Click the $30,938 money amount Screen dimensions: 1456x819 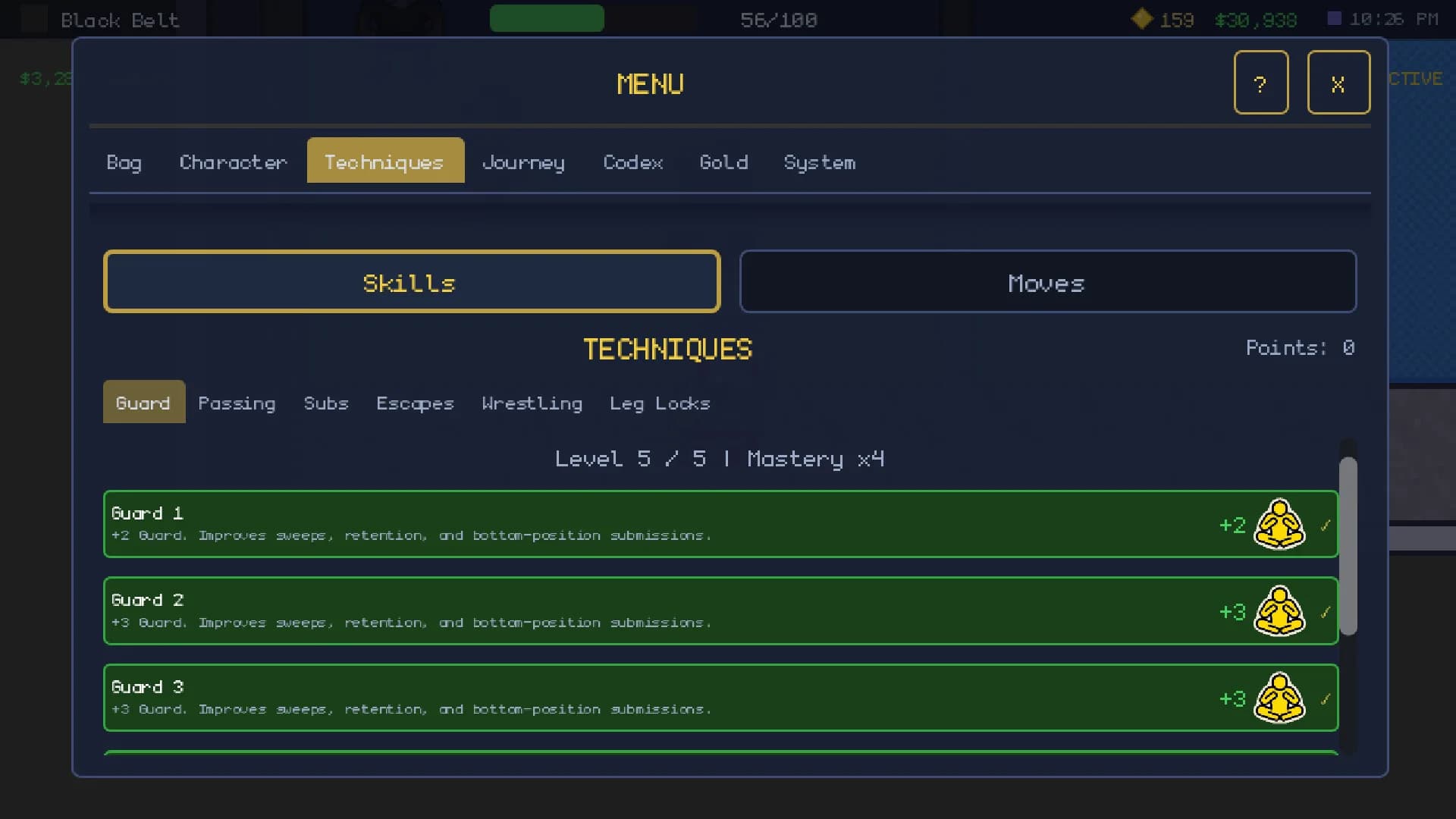pyautogui.click(x=1256, y=20)
